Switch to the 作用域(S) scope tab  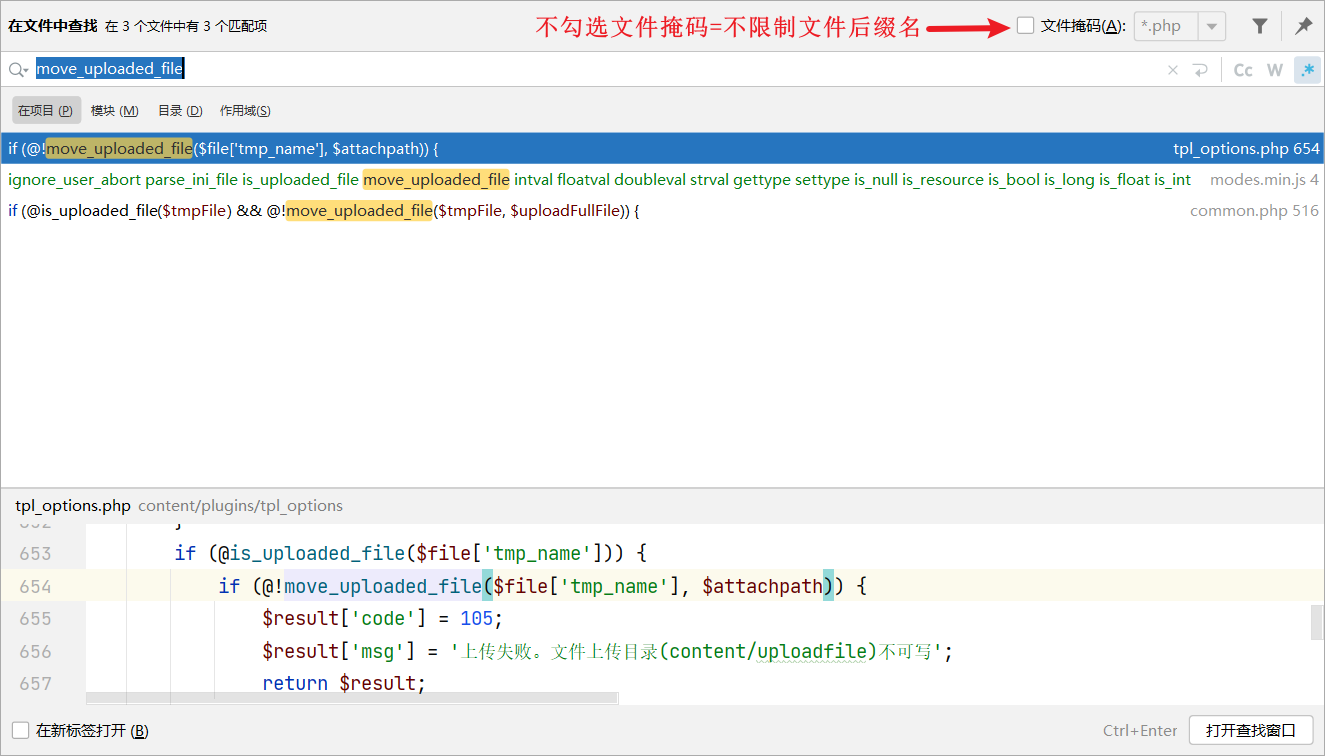tap(245, 111)
